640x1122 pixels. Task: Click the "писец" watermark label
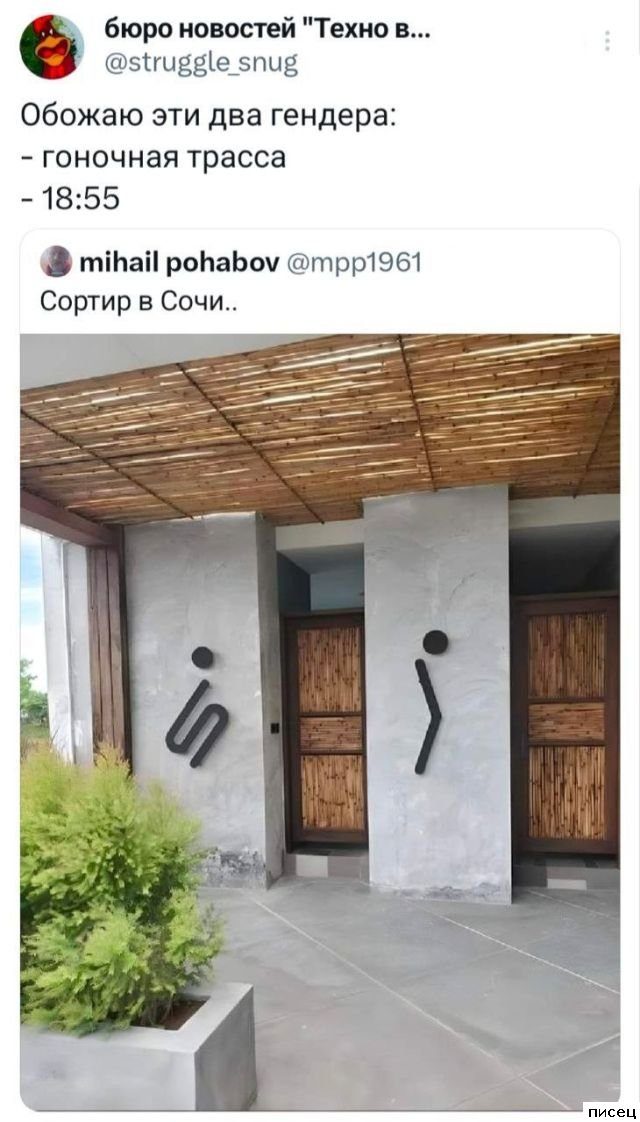pos(613,1111)
